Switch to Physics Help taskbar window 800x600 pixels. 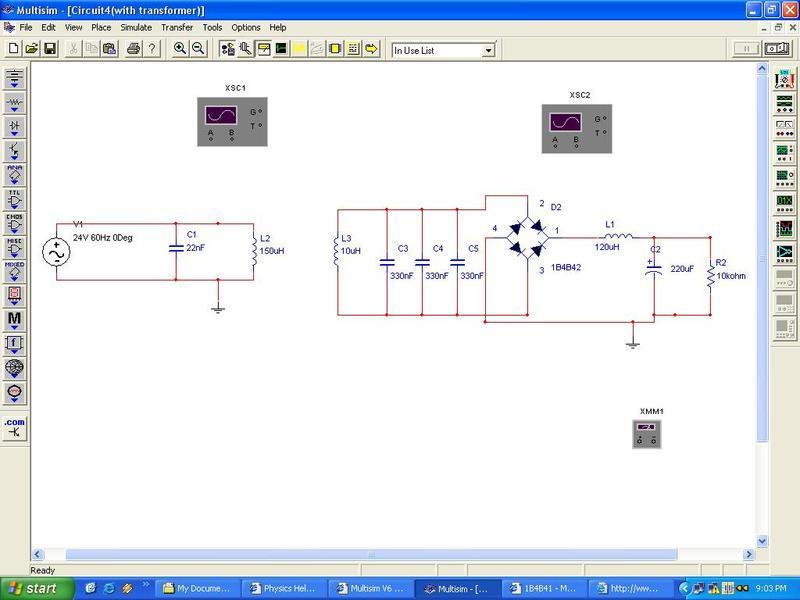[284, 588]
